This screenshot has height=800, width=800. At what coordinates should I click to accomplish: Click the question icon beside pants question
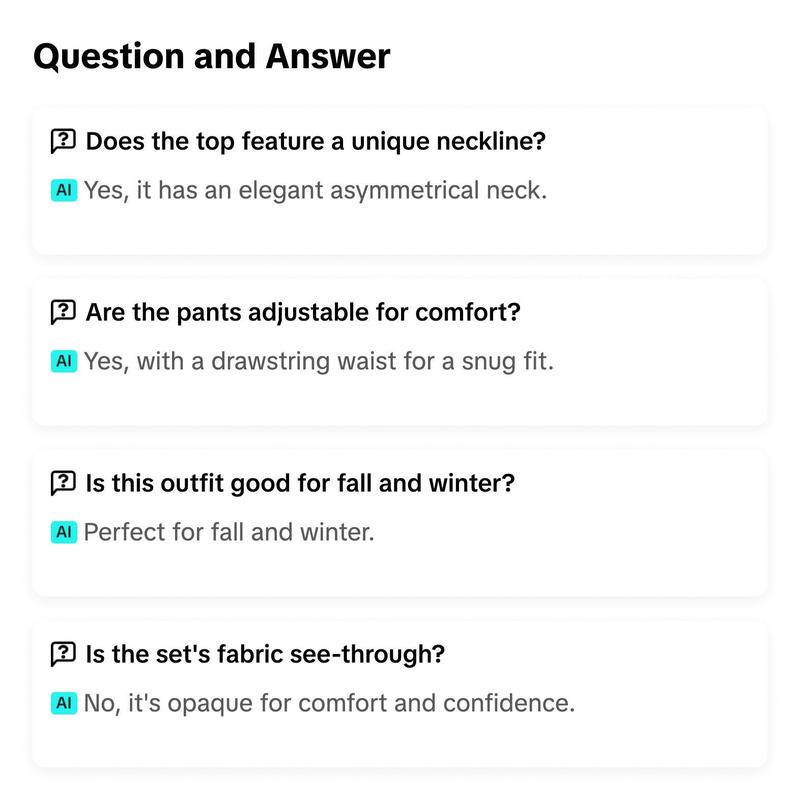[63, 312]
